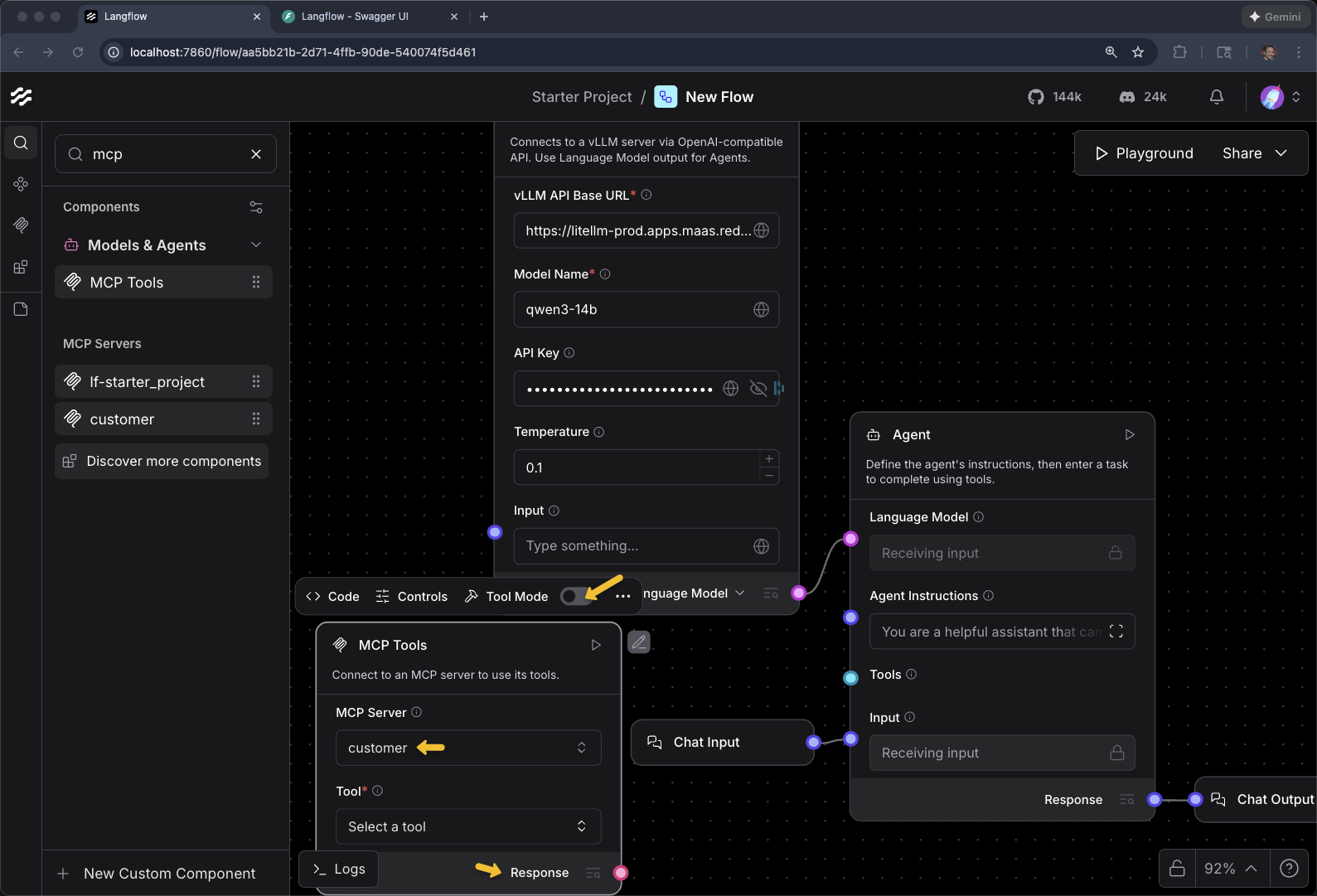Toggle API Key visibility eye icon
The image size is (1317, 896).
[x=758, y=389]
